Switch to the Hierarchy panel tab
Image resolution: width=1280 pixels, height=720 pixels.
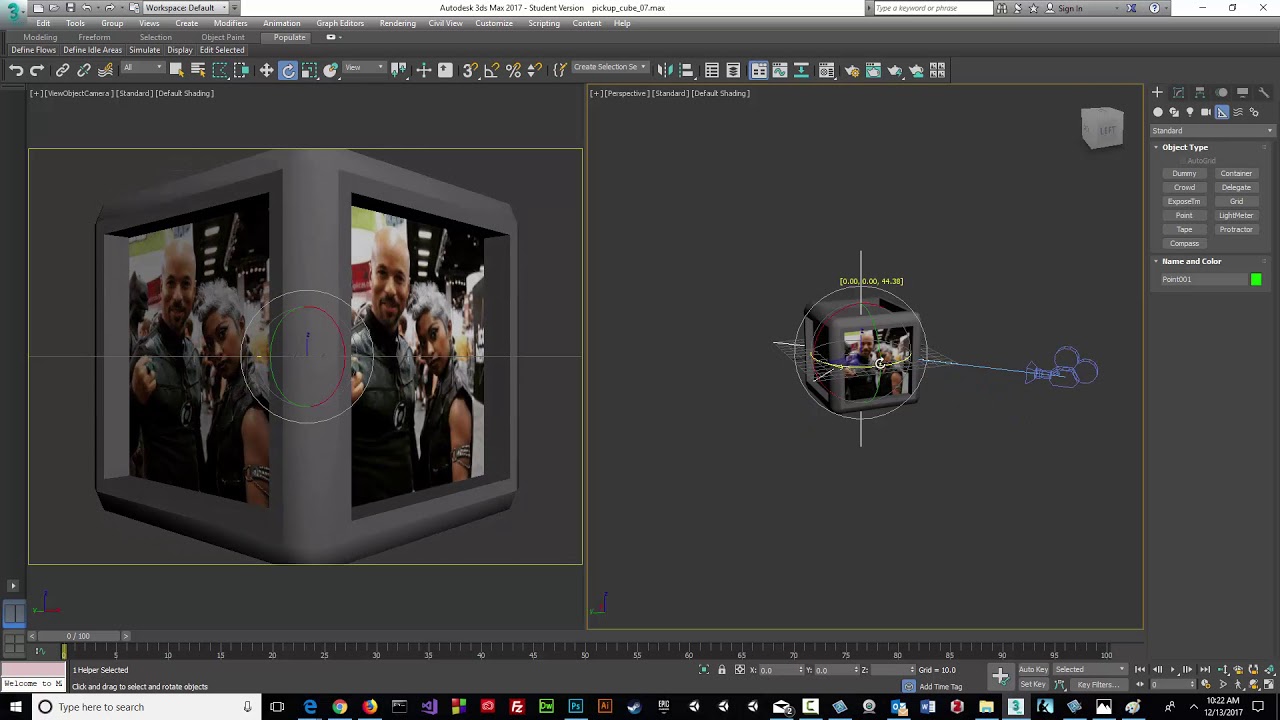tap(1200, 92)
